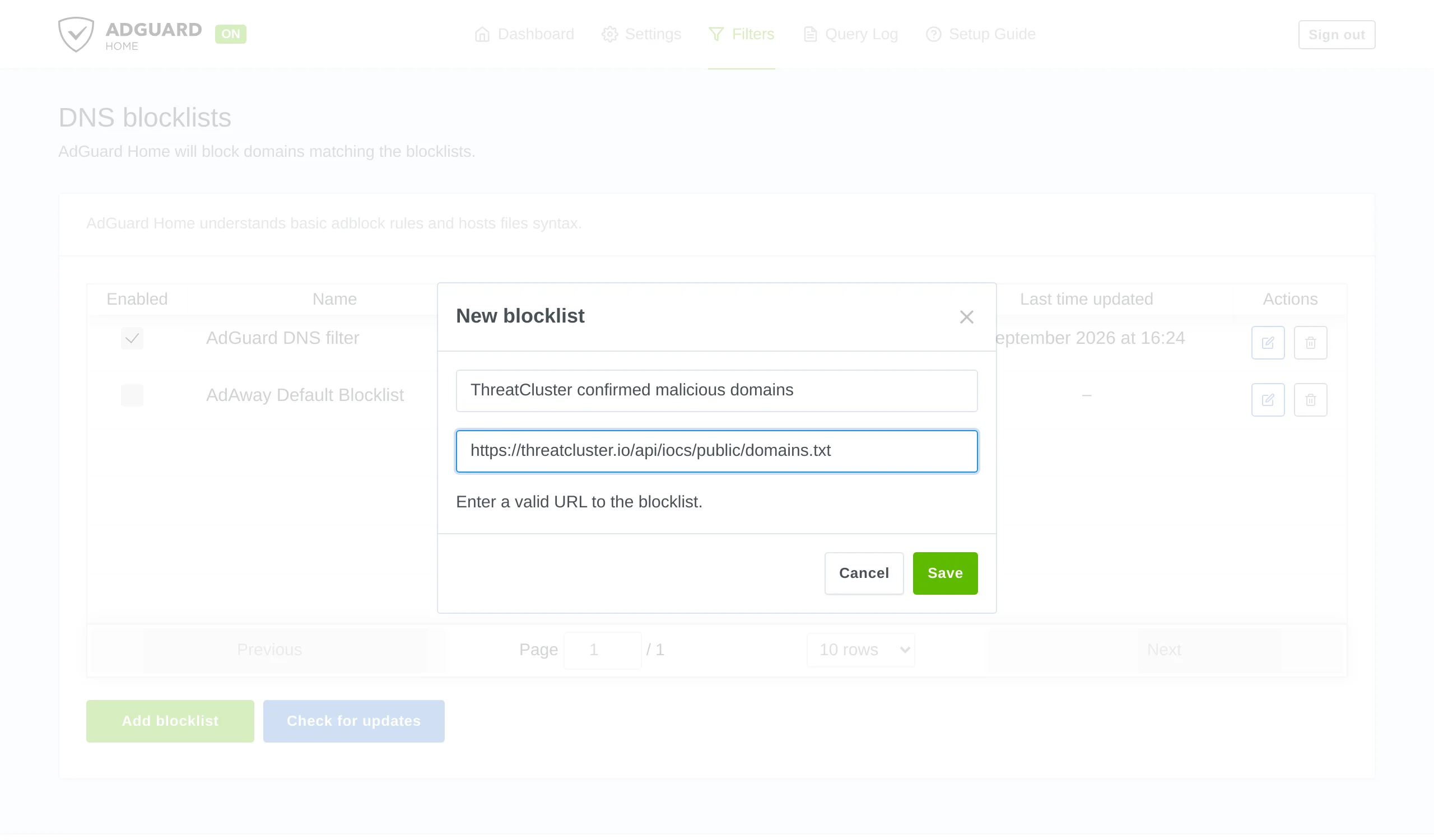Image resolution: width=1434 pixels, height=840 pixels.
Task: Click the AdGuard DNS filter update time cell
Action: point(1090,338)
